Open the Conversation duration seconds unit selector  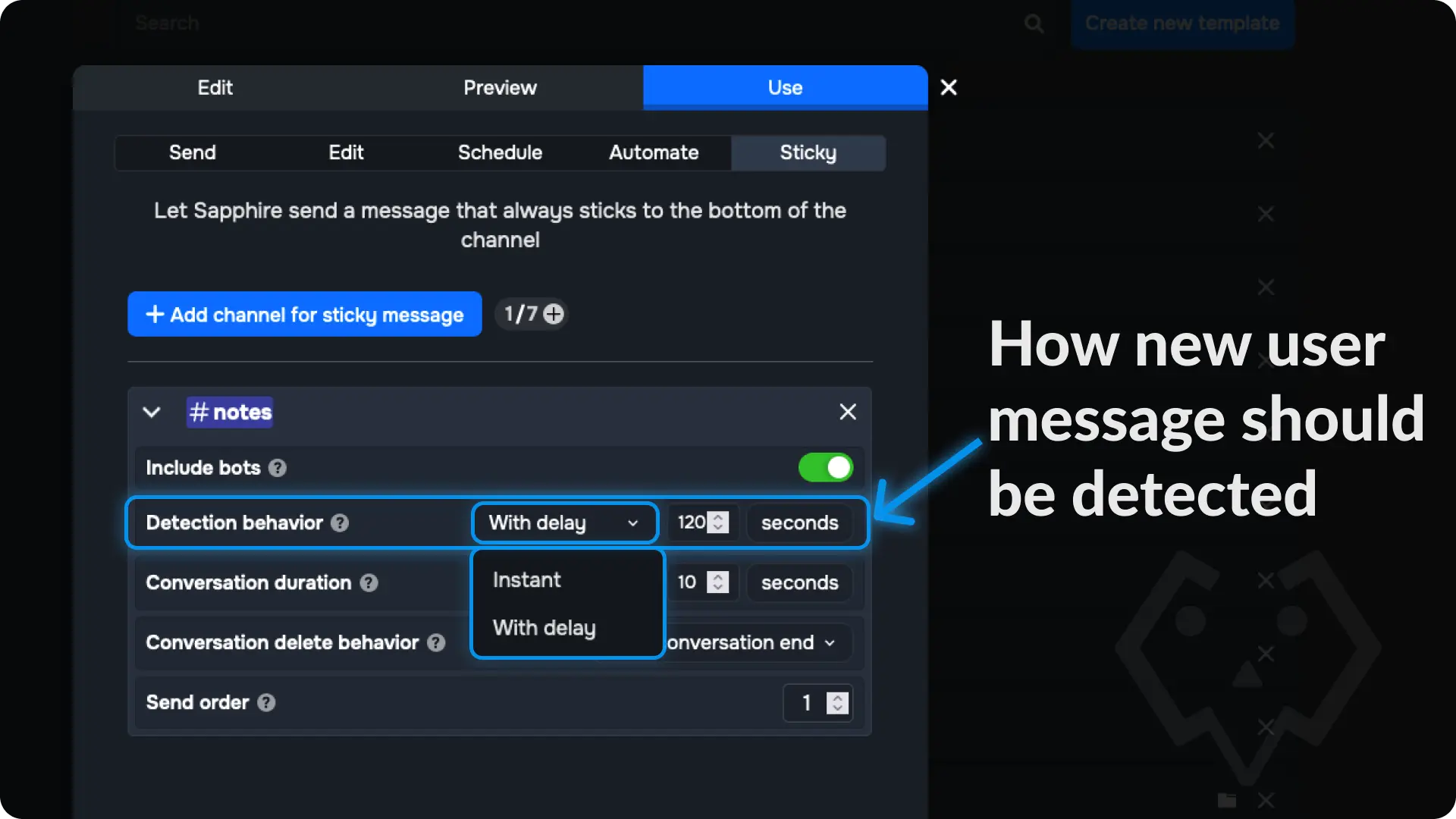pyautogui.click(x=799, y=582)
